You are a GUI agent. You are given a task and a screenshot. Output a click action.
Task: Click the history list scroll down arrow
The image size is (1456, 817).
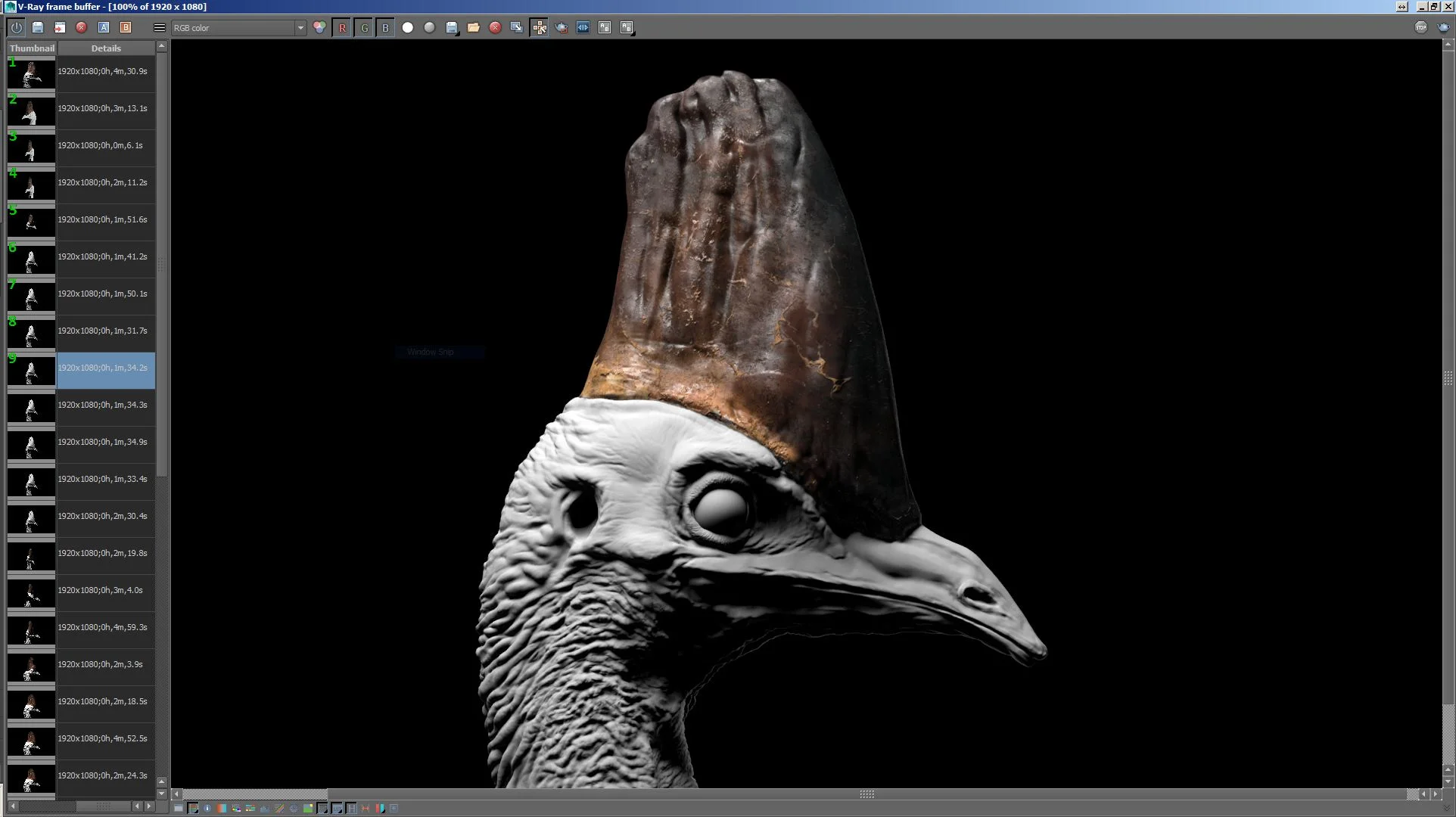161,794
